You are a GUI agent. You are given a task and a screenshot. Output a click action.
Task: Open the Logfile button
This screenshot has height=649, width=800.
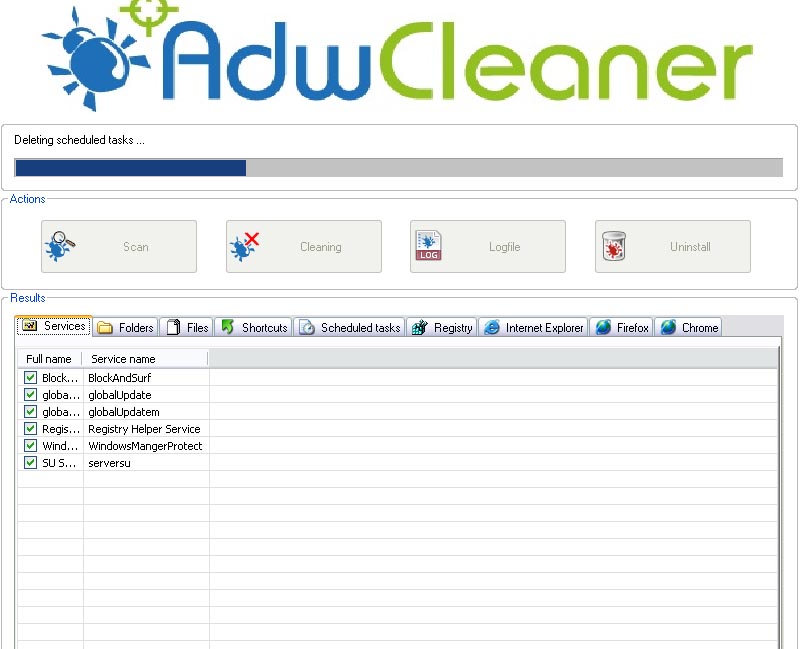[x=488, y=246]
